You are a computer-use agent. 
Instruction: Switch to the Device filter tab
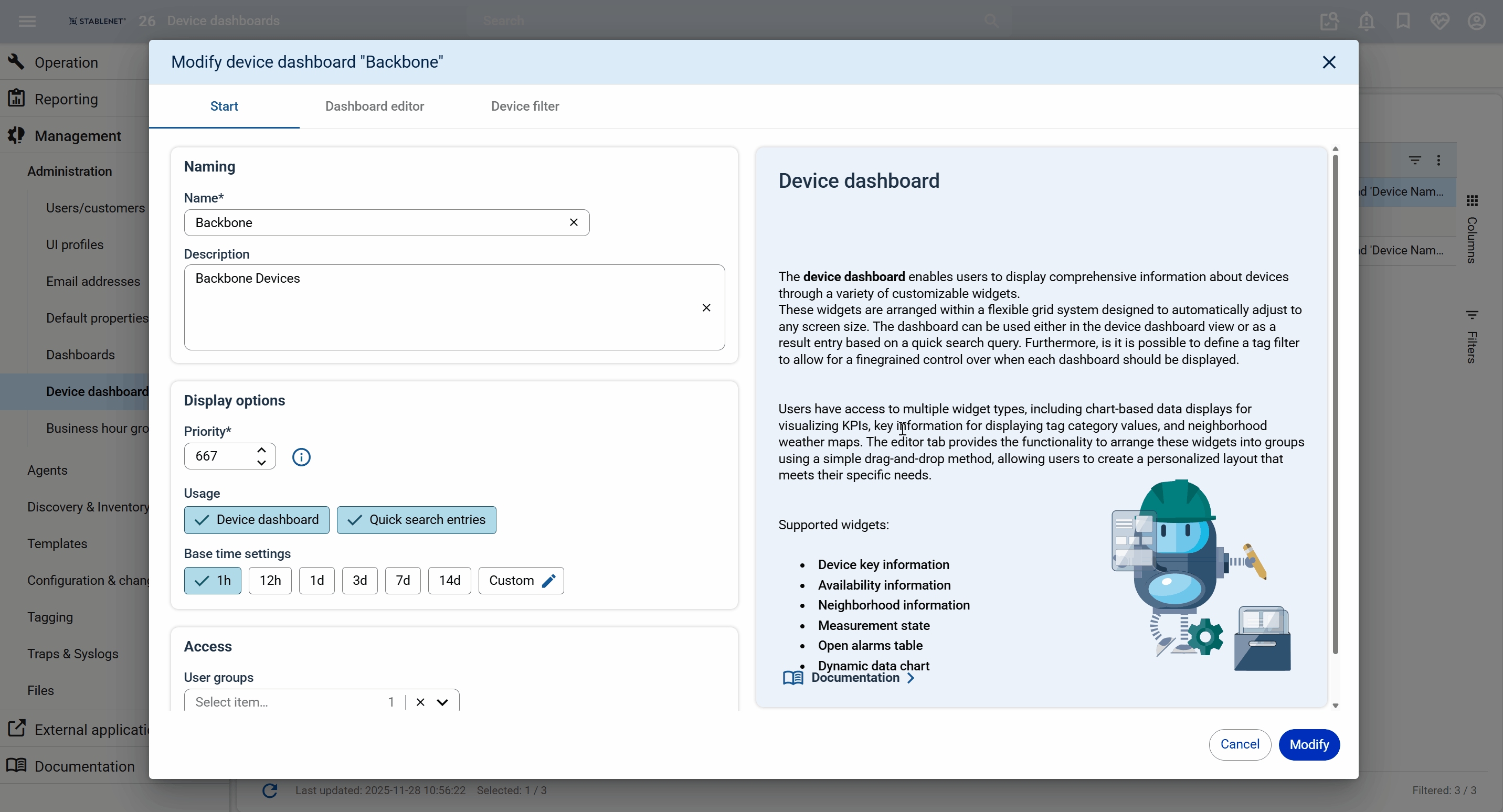525,106
